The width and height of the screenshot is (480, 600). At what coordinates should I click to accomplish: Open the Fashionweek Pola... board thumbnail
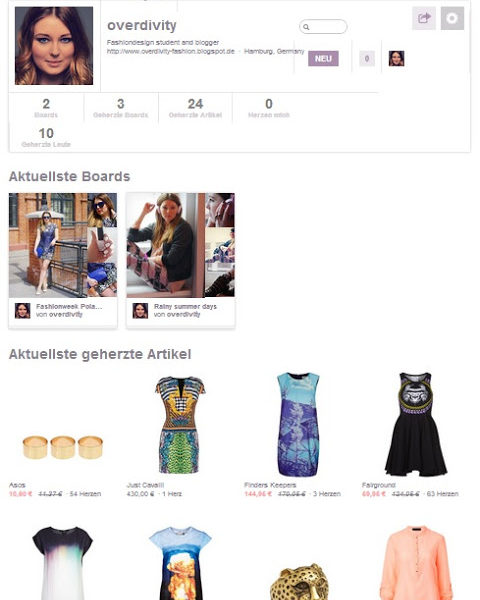click(x=63, y=245)
